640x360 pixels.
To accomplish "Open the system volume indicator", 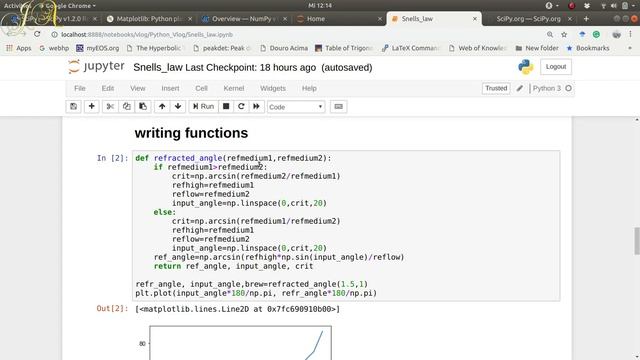I will [x=613, y=6].
